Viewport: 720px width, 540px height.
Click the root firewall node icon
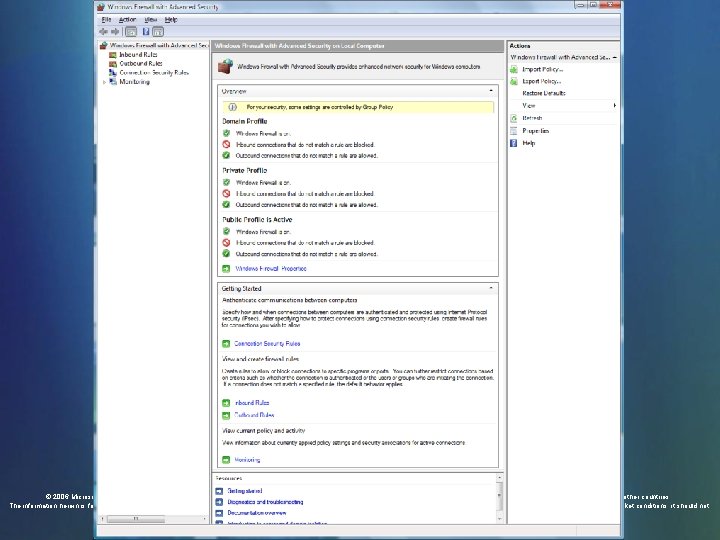pos(103,45)
